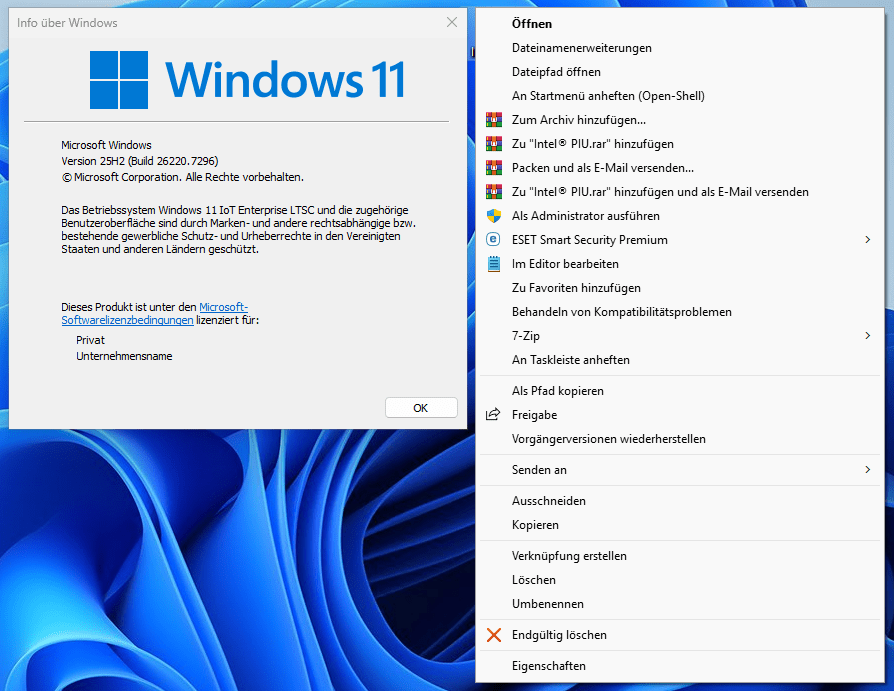
Task: Select Löschen in context menu
Action: click(x=680, y=579)
